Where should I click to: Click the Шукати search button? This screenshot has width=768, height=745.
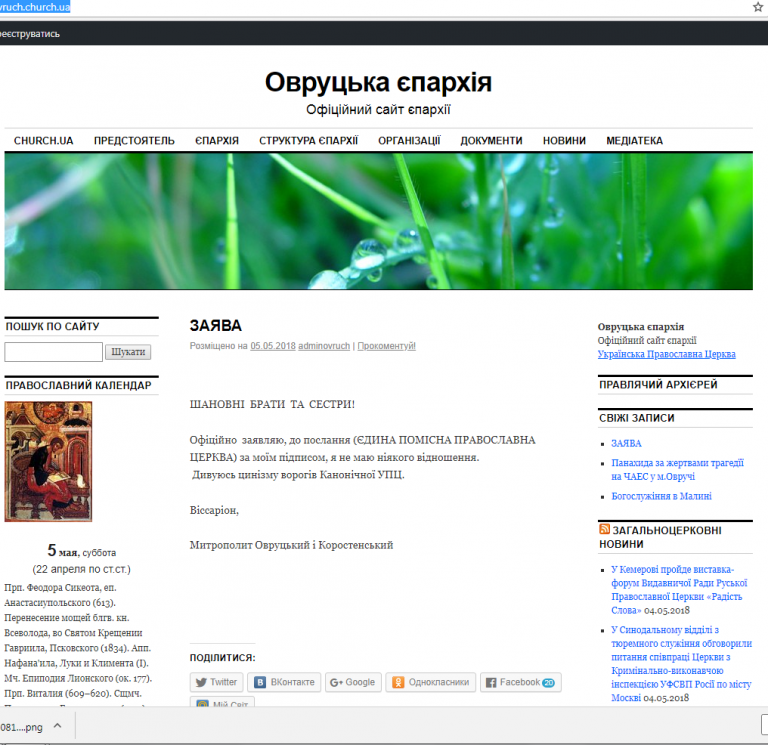point(128,352)
